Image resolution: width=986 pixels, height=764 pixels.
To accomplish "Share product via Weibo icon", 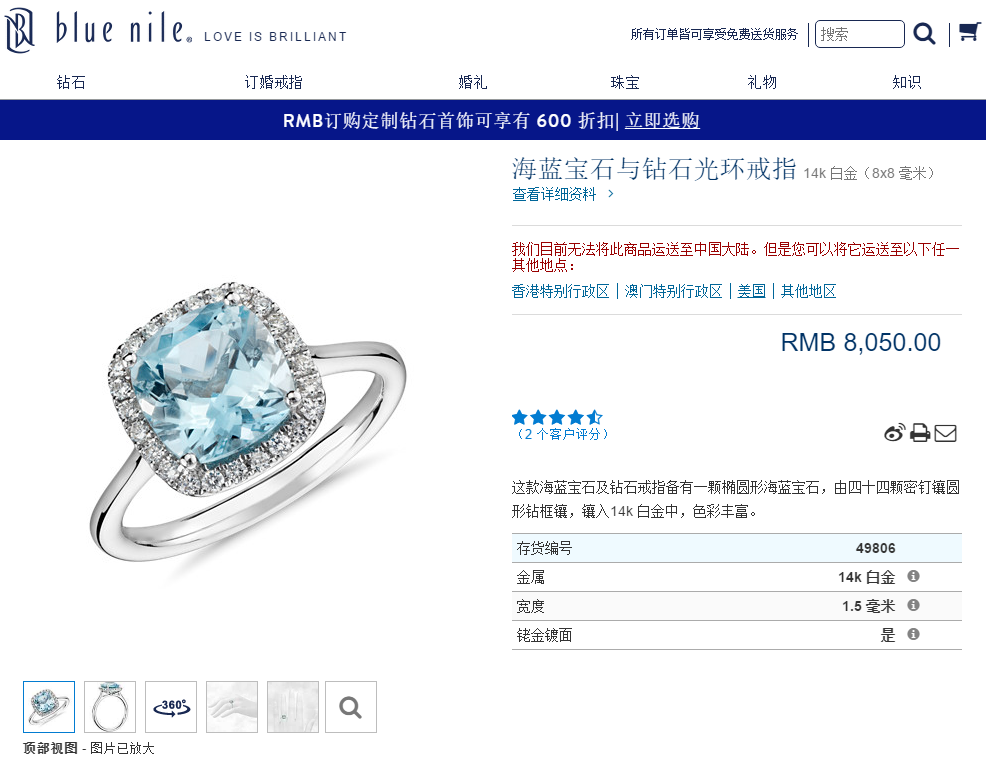I will (x=894, y=433).
